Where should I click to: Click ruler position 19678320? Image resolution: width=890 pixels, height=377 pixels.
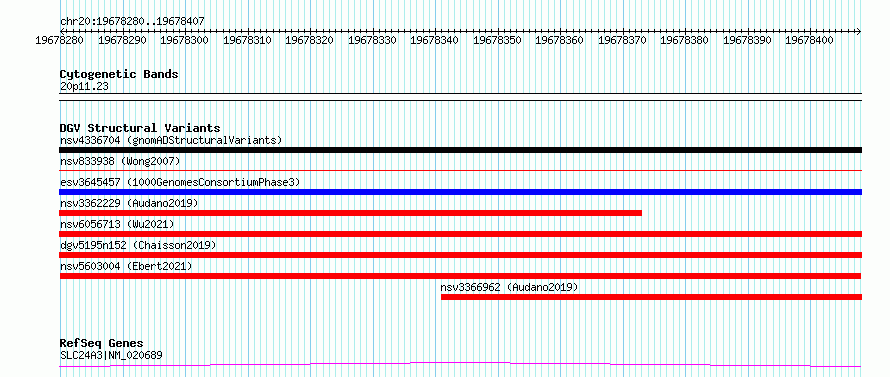click(x=309, y=40)
